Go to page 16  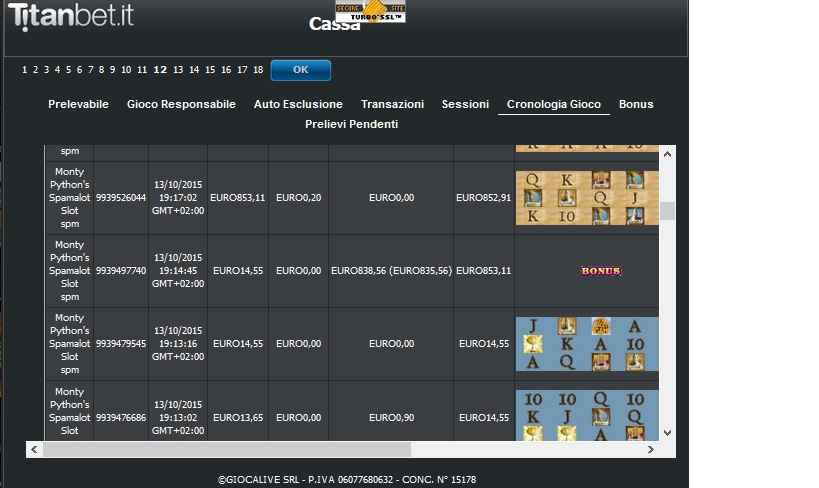pos(226,69)
